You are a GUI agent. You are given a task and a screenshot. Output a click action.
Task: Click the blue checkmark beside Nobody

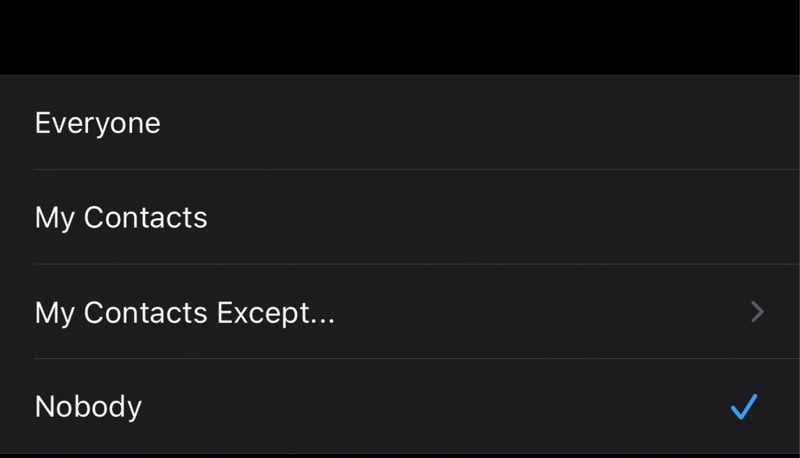743,407
